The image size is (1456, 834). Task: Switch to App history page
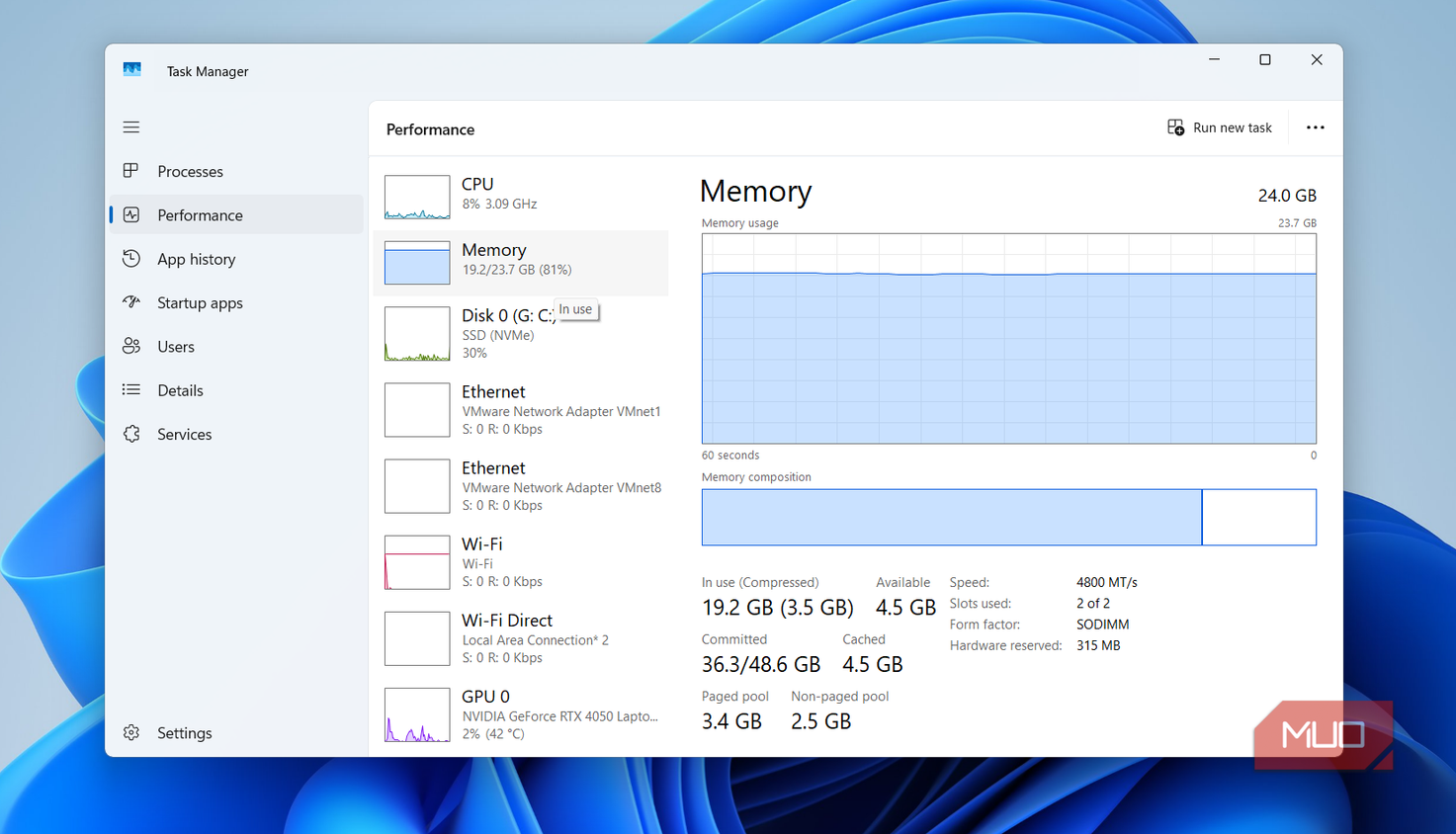(x=196, y=259)
